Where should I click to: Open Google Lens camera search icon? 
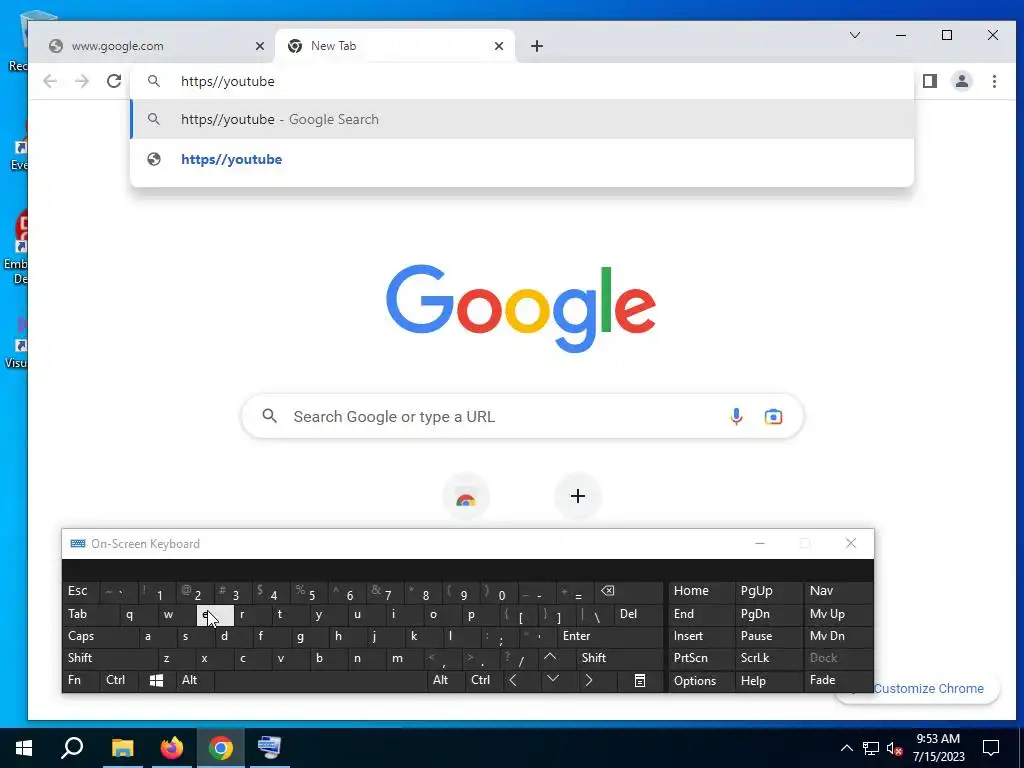point(773,417)
